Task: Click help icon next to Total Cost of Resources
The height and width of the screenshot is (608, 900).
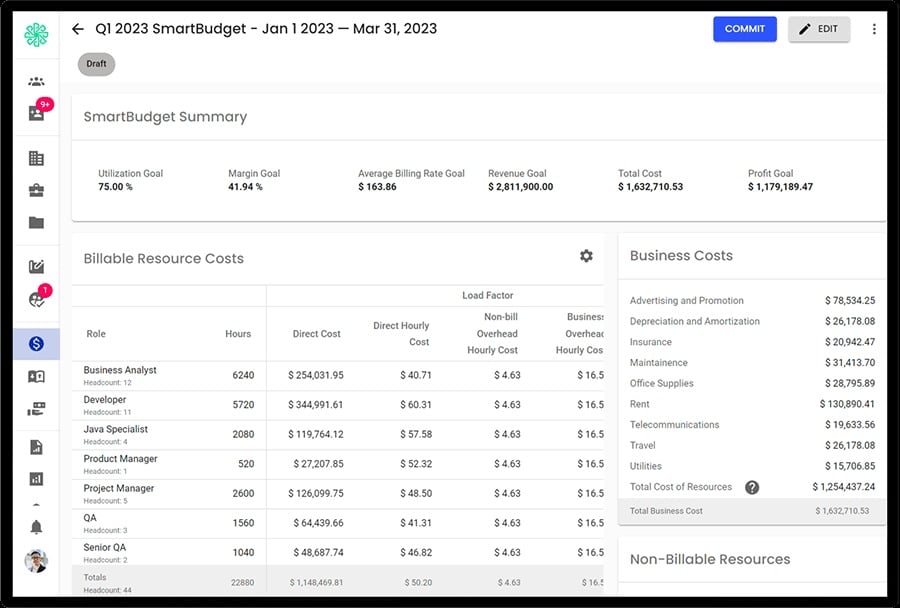Action: pos(752,487)
